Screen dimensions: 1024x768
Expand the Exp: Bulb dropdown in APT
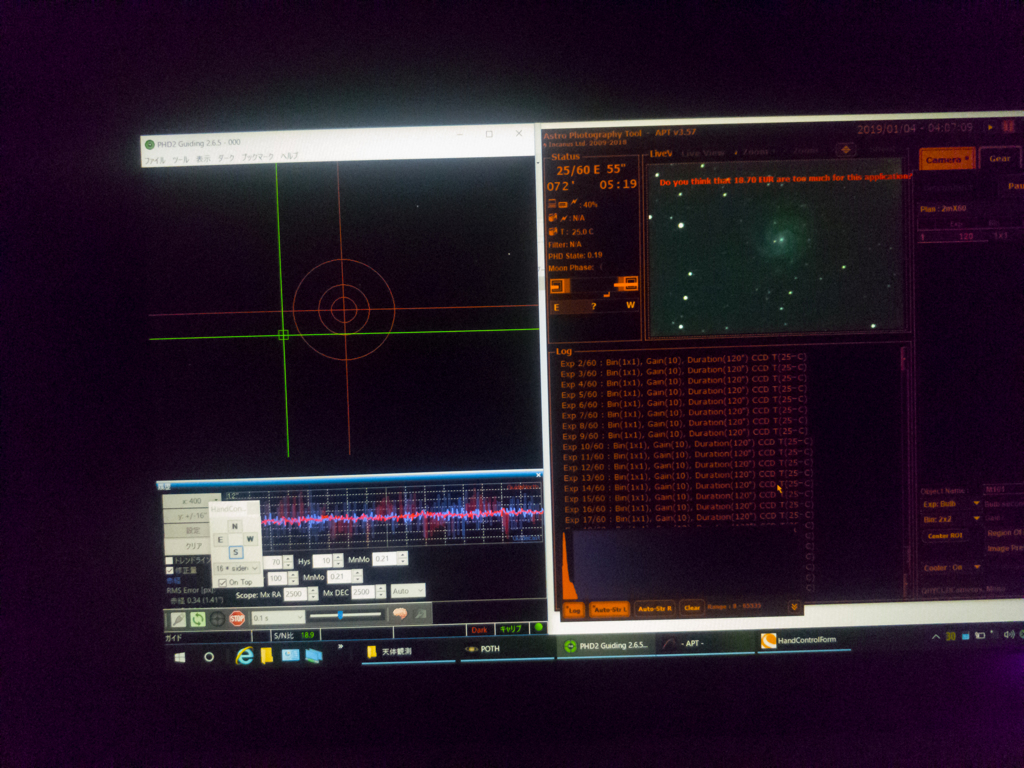(x=977, y=504)
